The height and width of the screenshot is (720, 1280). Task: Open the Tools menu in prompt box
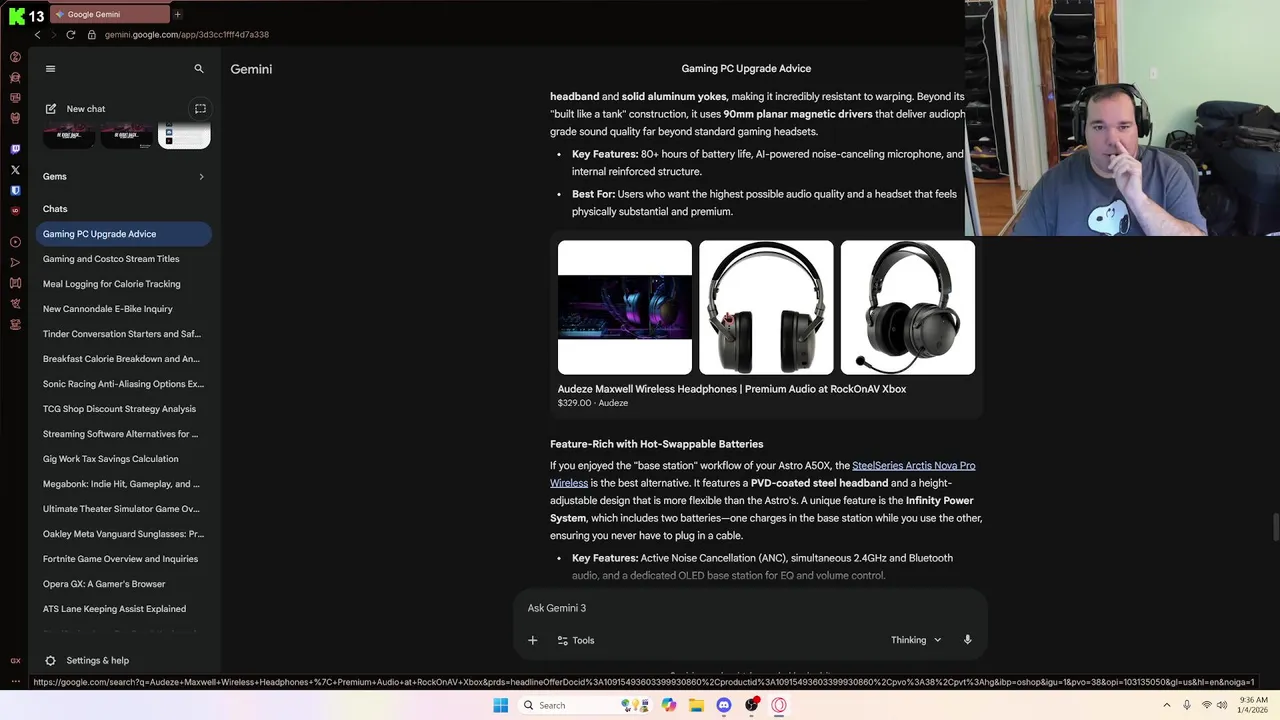[576, 640]
